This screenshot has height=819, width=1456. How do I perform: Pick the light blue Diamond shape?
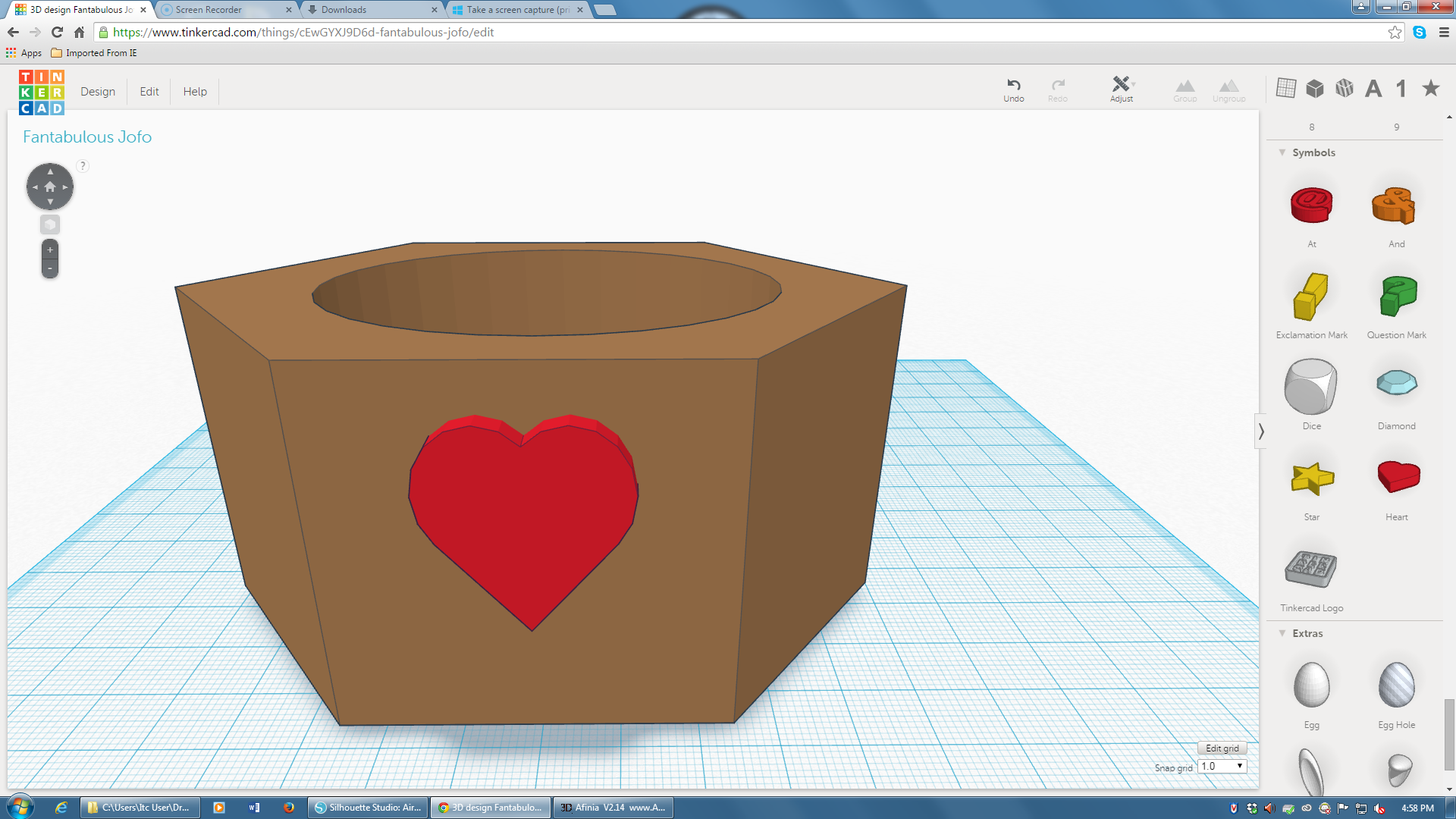tap(1396, 382)
